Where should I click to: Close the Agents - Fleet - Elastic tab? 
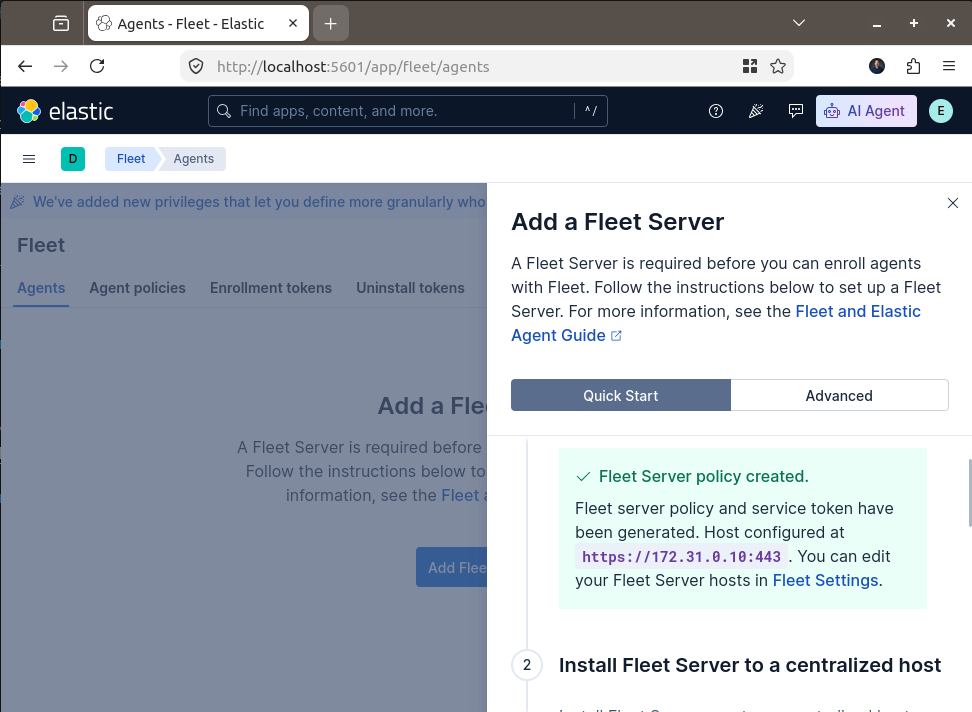293,24
